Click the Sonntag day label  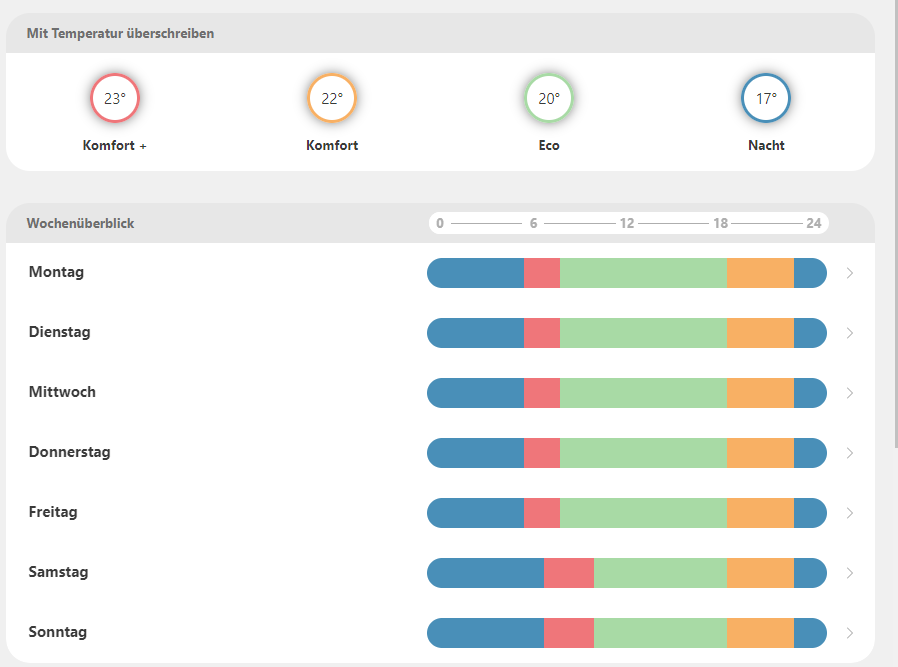coord(58,632)
